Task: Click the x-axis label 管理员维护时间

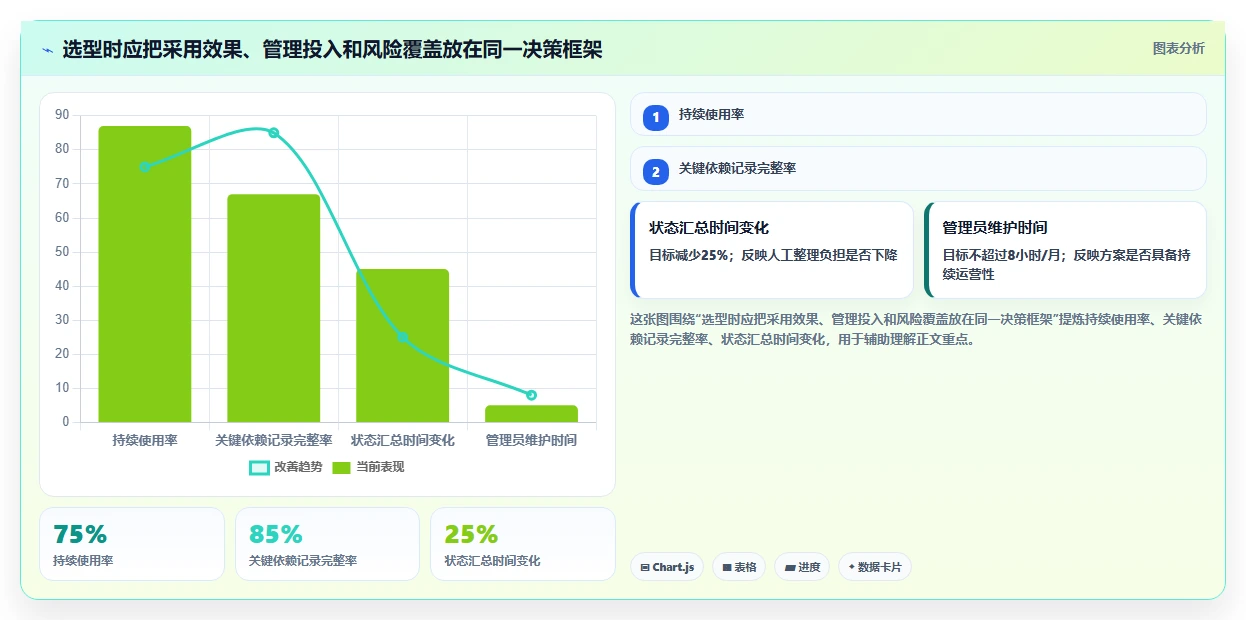Action: 531,440
